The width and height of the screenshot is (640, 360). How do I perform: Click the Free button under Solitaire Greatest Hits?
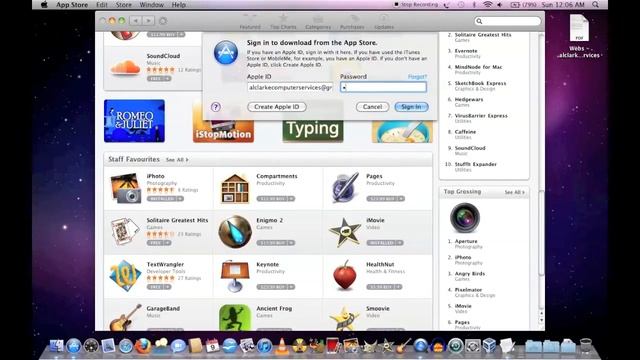pyautogui.click(x=159, y=243)
